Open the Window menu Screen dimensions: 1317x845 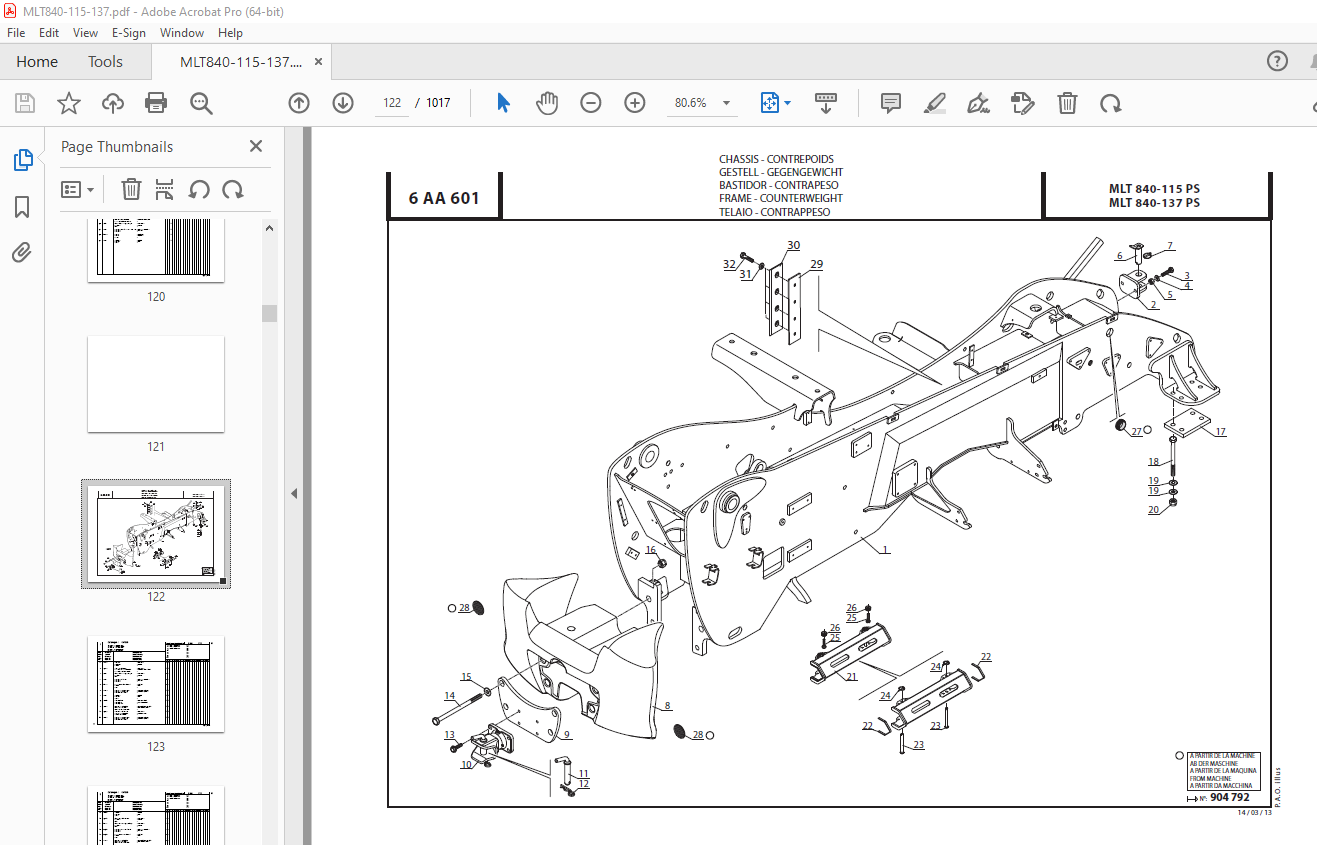pyautogui.click(x=182, y=33)
